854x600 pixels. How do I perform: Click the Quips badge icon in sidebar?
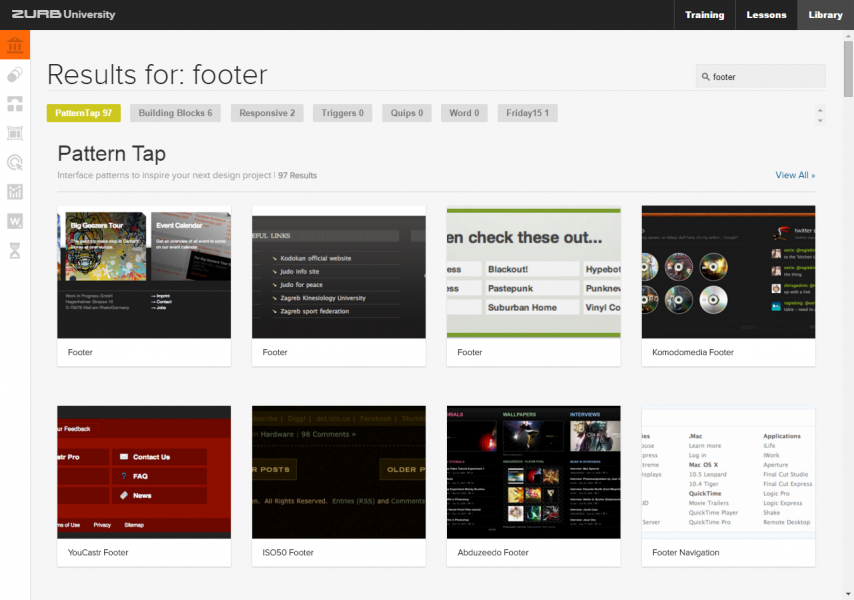(14, 74)
